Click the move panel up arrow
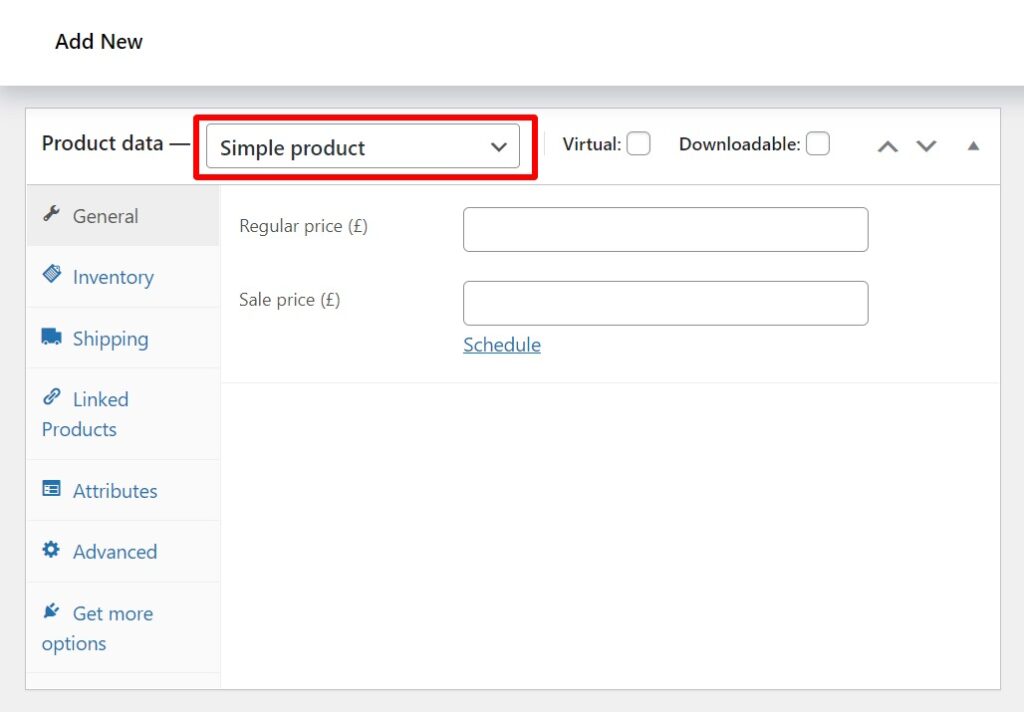The image size is (1024, 712). [x=887, y=145]
